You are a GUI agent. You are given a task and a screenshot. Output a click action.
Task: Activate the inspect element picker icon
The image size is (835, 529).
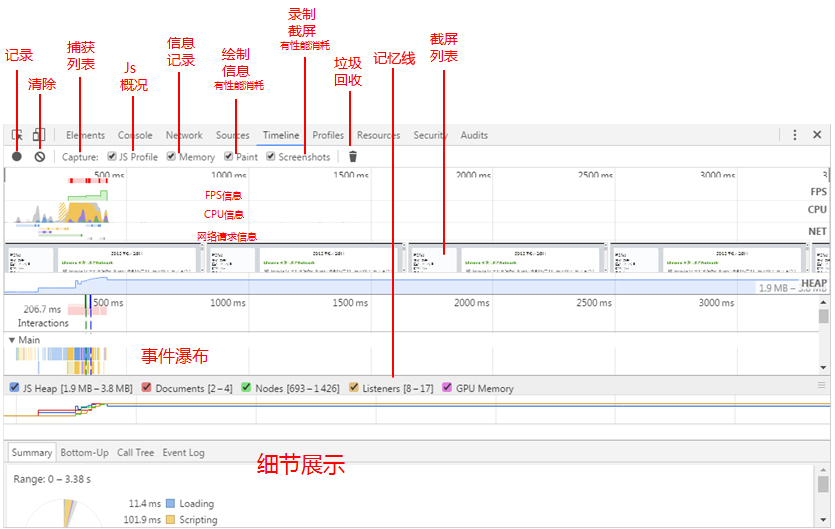click(x=17, y=135)
